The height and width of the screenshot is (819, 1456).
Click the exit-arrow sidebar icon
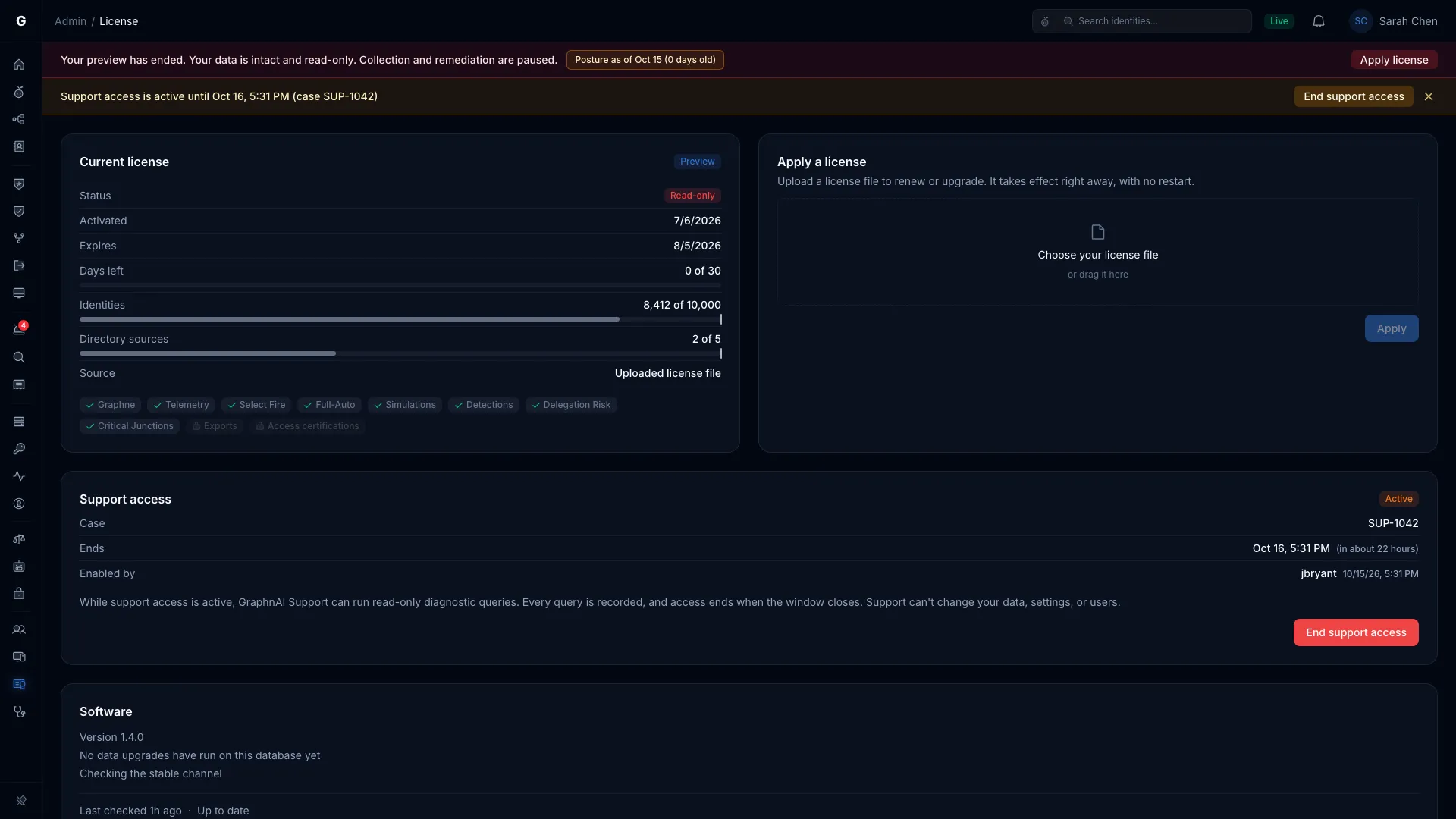coord(19,265)
